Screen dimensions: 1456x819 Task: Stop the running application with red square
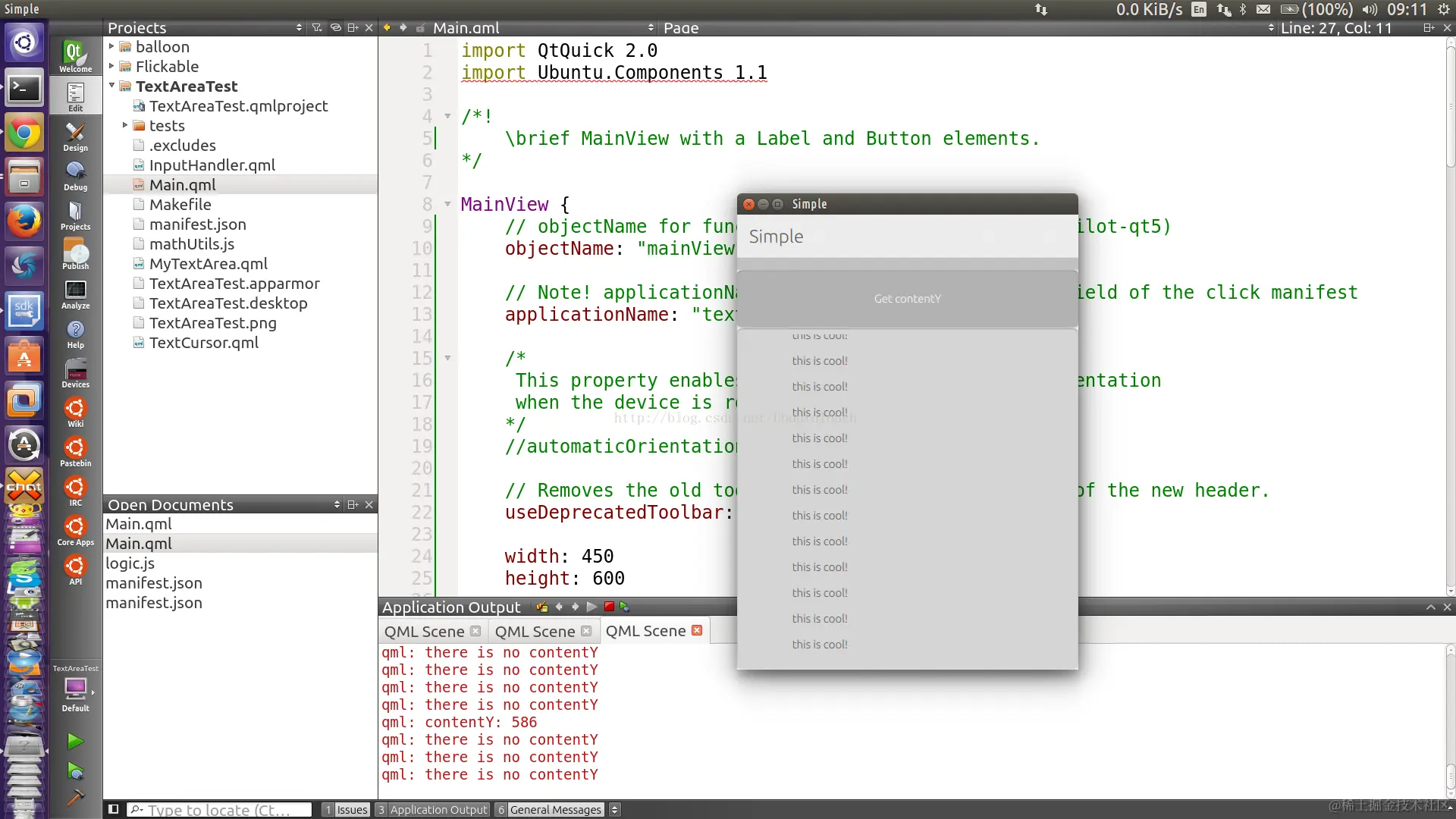609,607
